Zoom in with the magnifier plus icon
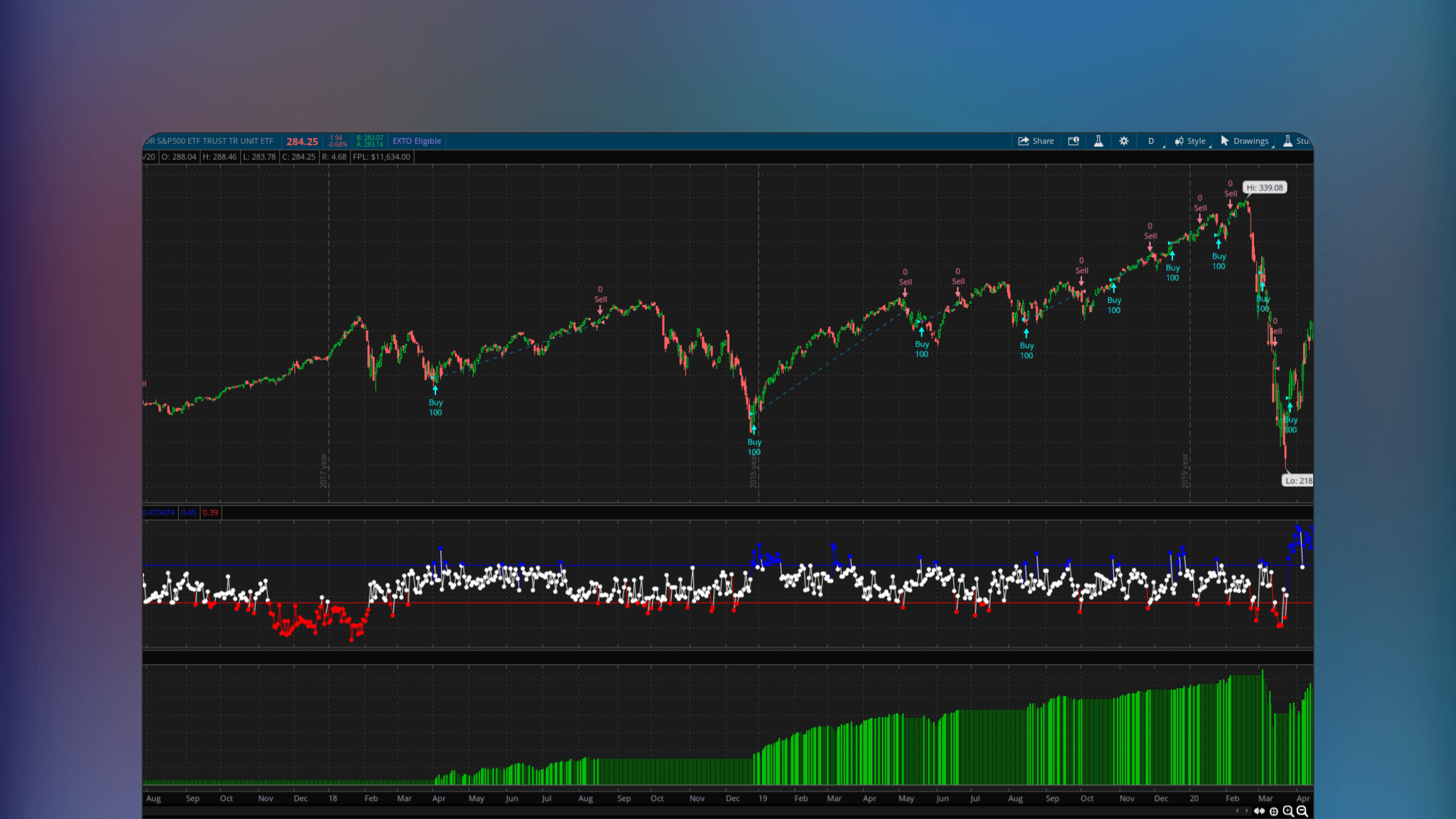 (x=1288, y=811)
